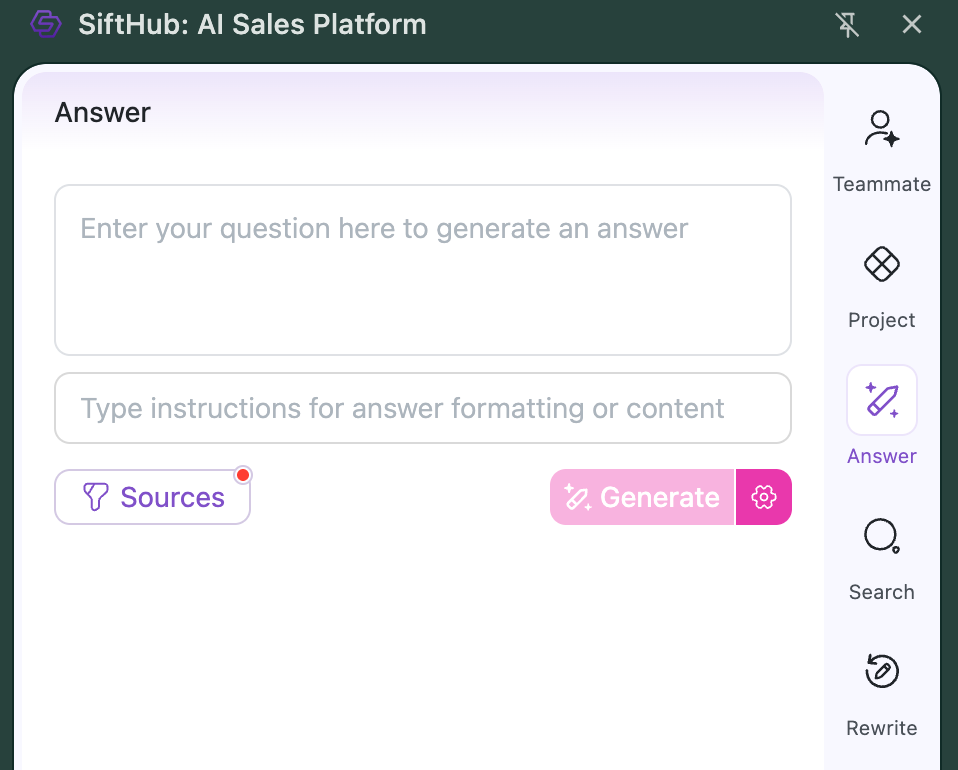Click the Answer magic wand sidebar icon

coord(881,400)
